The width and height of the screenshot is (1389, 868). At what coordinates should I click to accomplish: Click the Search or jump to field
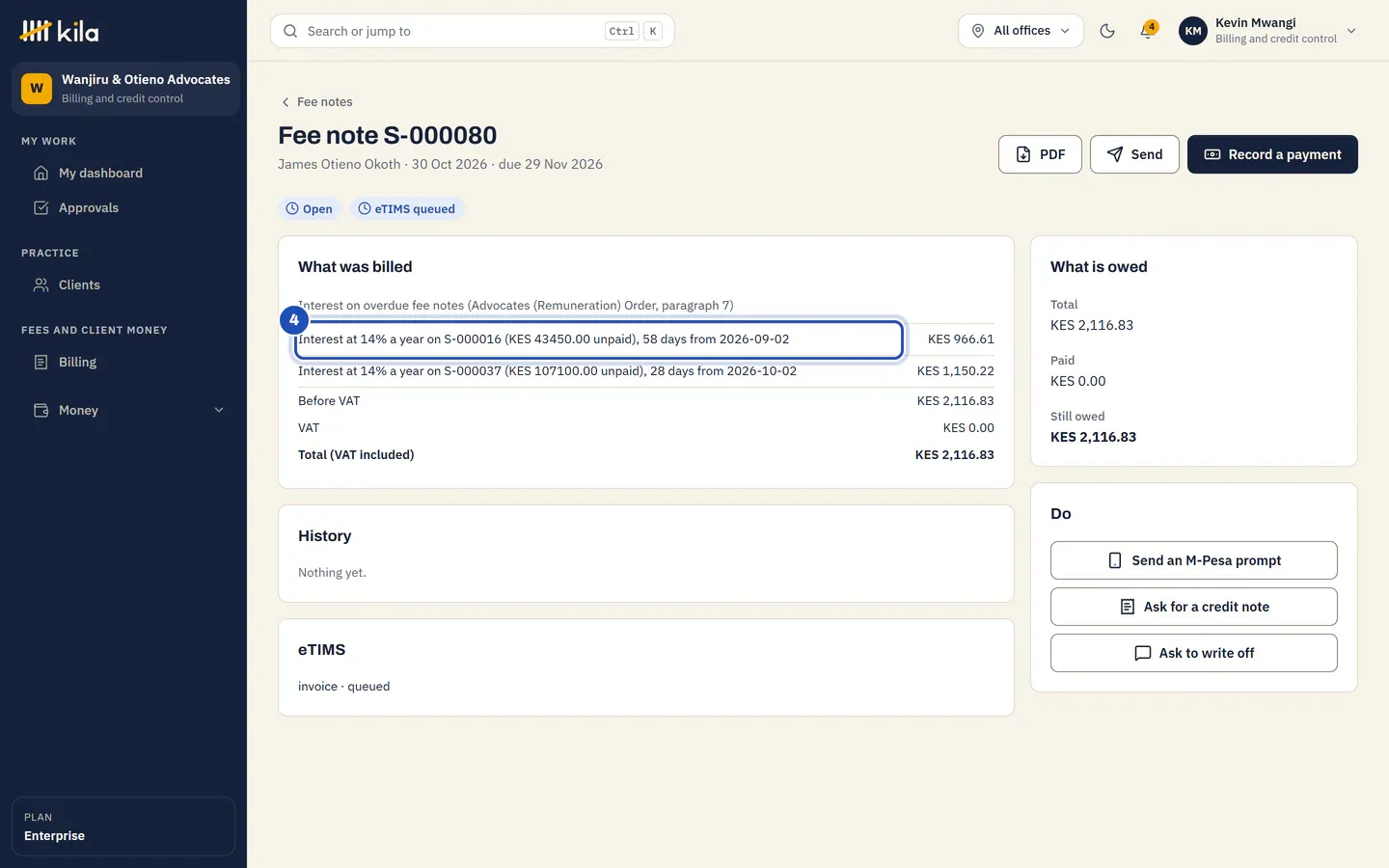pos(473,31)
